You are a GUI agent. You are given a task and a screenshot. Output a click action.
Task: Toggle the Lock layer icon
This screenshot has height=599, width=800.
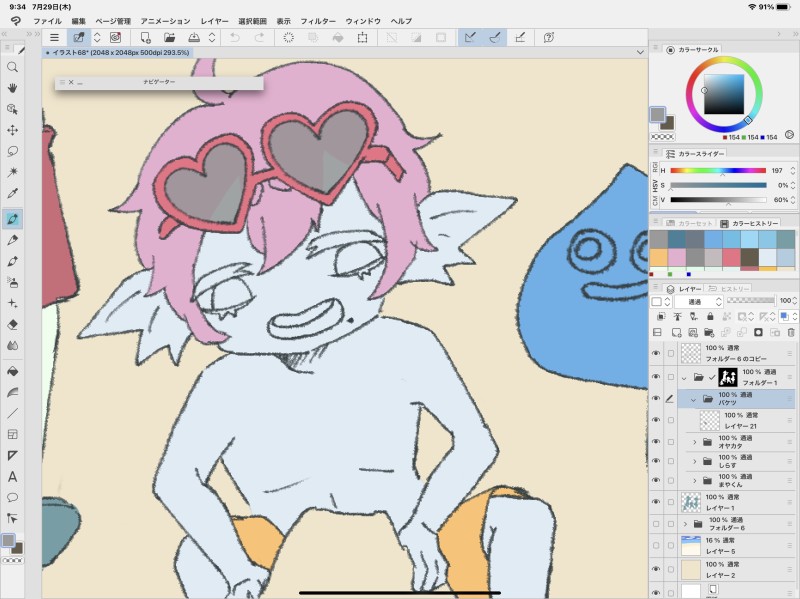710,317
